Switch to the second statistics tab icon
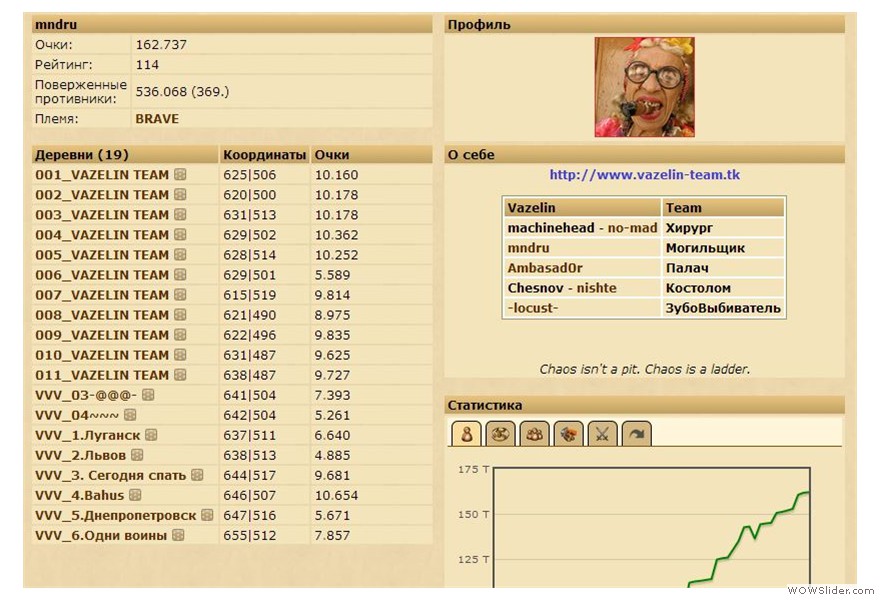This screenshot has width=880, height=600. pyautogui.click(x=501, y=433)
